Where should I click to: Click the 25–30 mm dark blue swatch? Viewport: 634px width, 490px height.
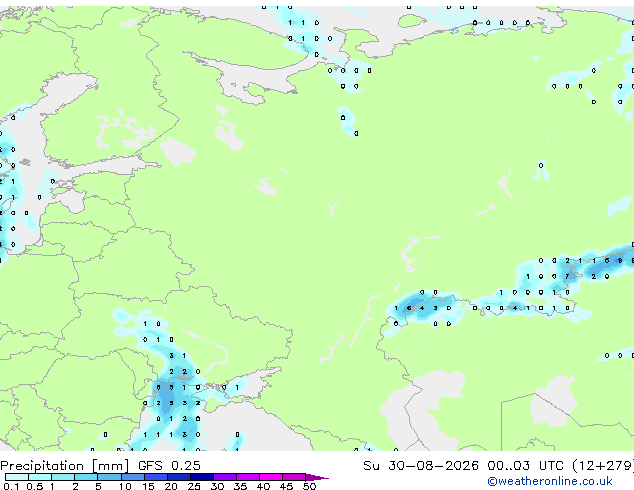click(201, 477)
